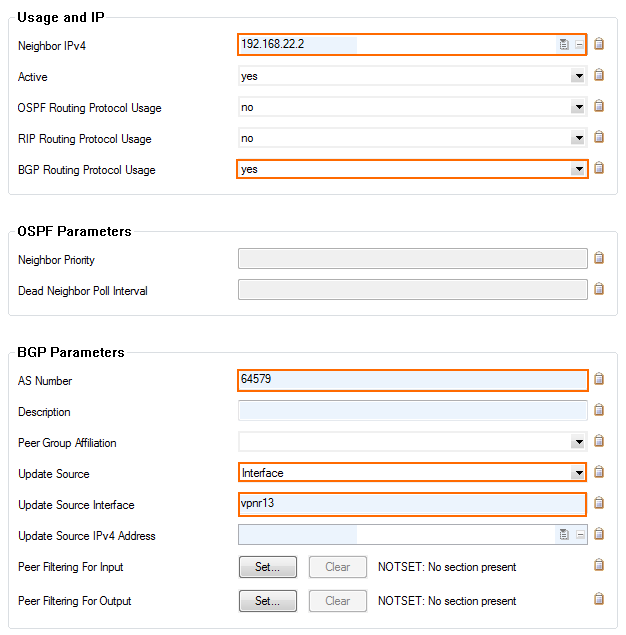This screenshot has width=626, height=635.
Task: Click Clear button for Peer Filtering For Input
Action: click(338, 567)
